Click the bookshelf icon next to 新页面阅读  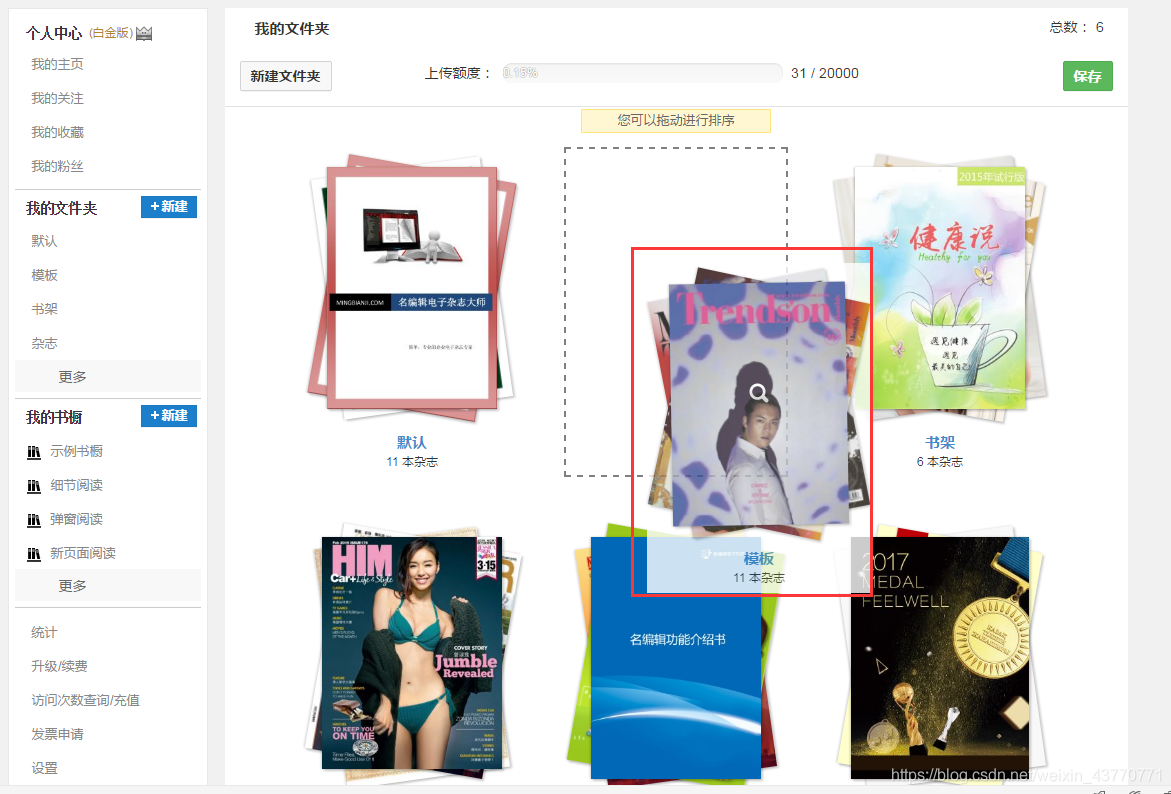pyautogui.click(x=34, y=554)
